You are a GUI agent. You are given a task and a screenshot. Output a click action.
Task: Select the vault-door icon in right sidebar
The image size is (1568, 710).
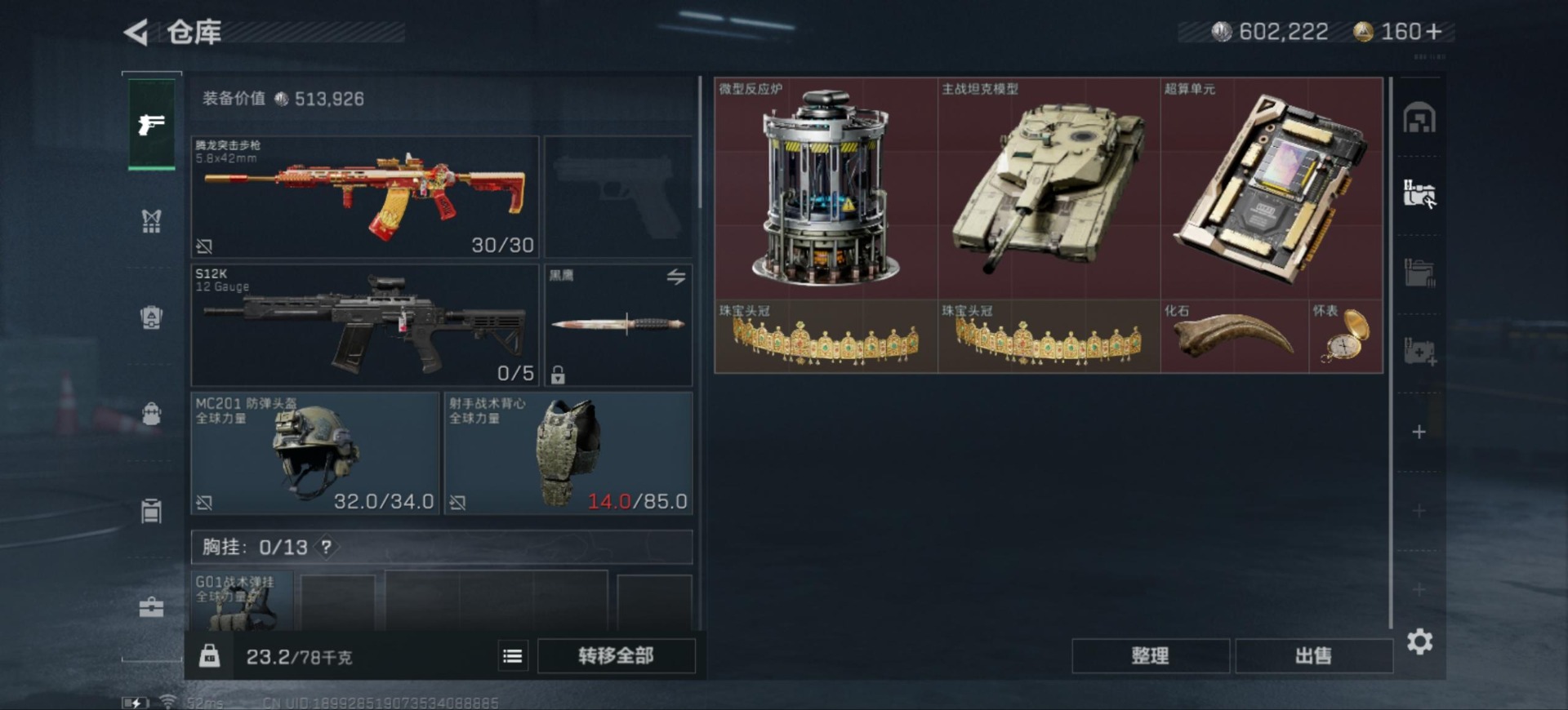pos(1419,119)
